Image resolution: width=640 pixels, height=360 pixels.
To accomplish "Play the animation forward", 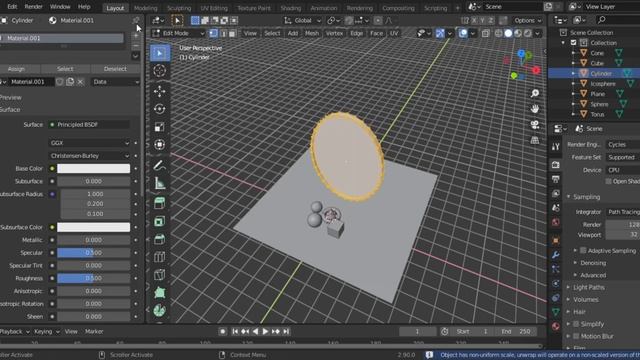I will (x=265, y=331).
